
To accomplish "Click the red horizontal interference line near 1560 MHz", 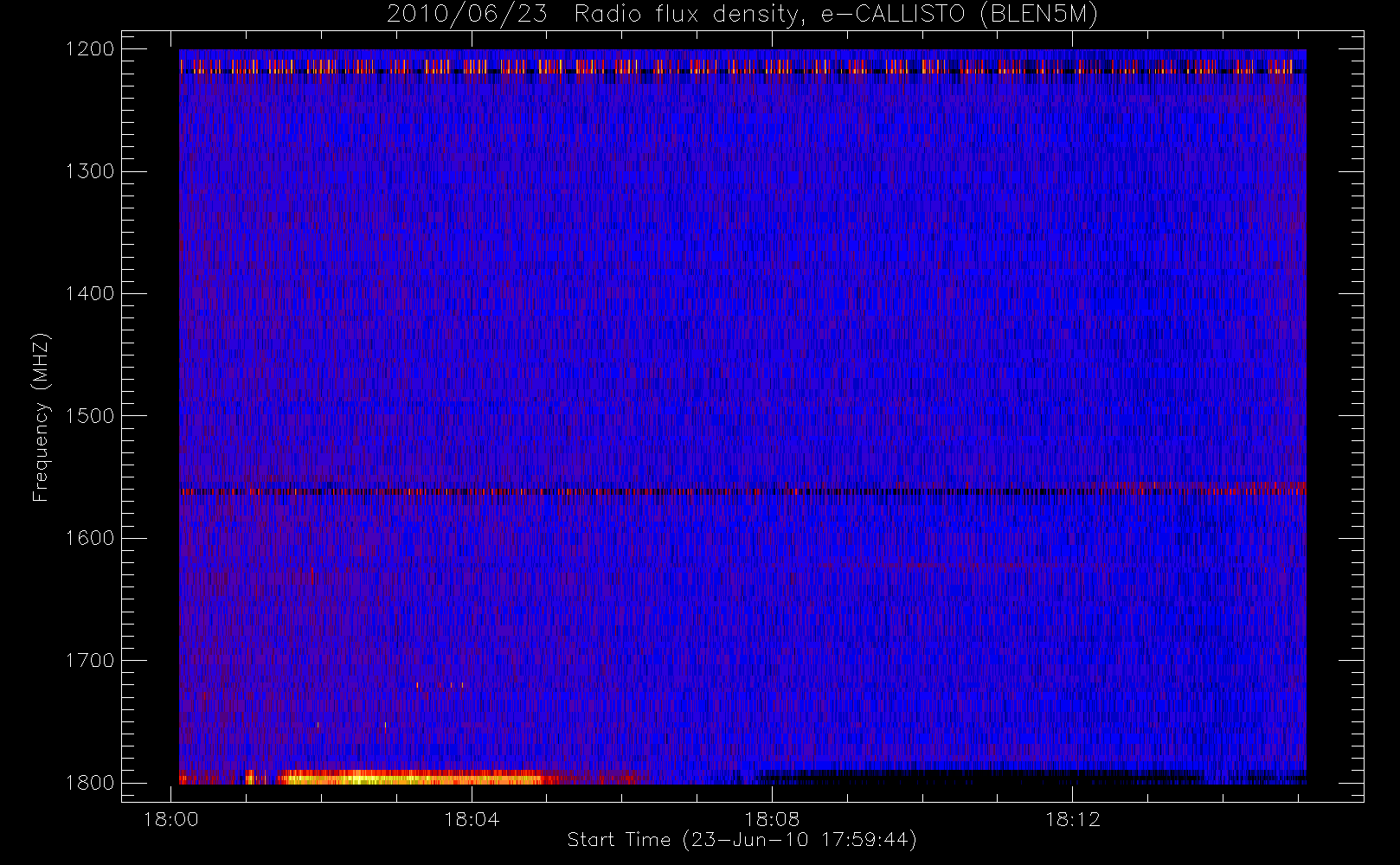I will 742,491.
